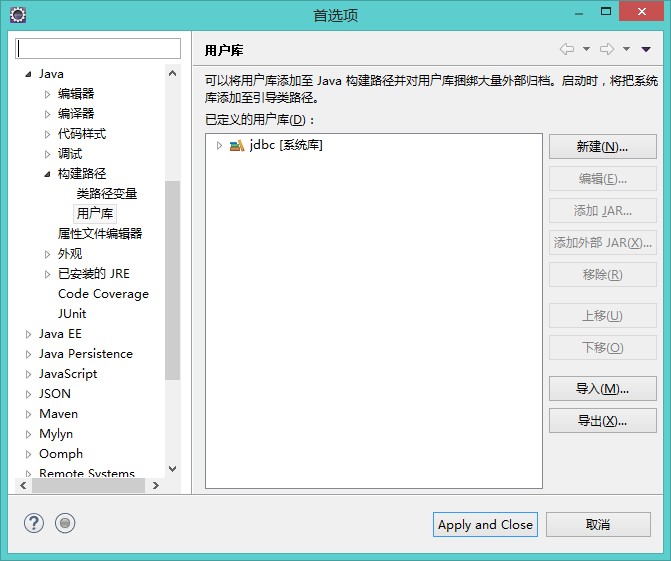Open Code Coverage preferences
The image size is (671, 561).
point(103,294)
